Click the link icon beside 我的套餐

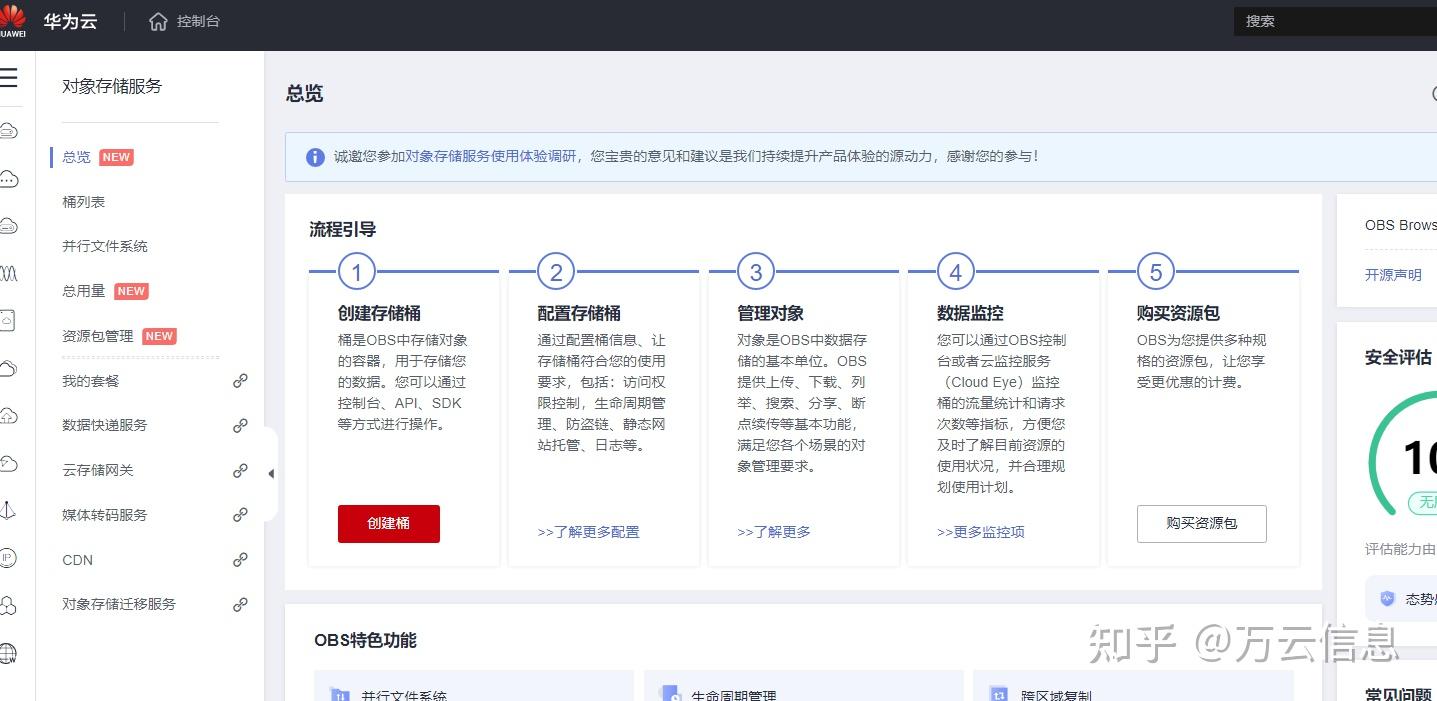[240, 380]
